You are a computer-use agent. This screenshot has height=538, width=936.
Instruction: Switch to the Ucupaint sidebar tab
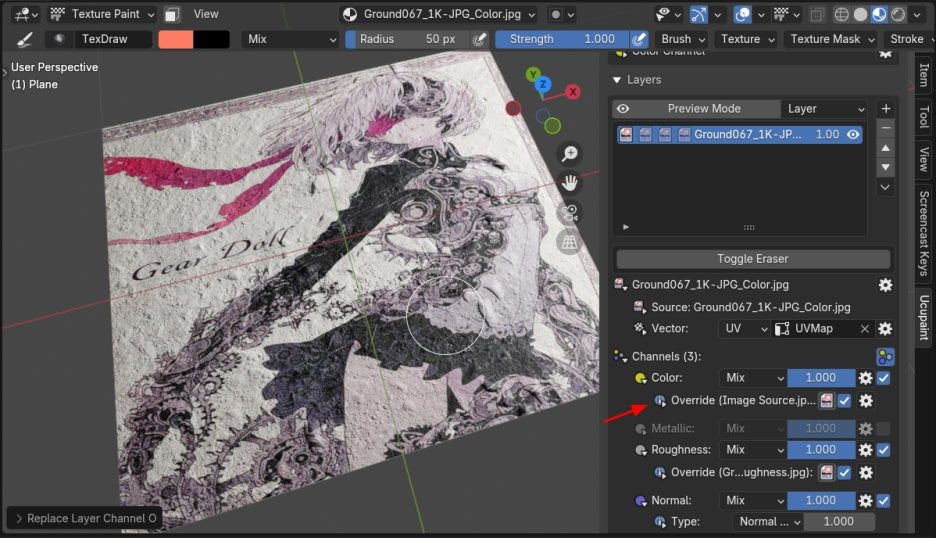click(x=924, y=317)
